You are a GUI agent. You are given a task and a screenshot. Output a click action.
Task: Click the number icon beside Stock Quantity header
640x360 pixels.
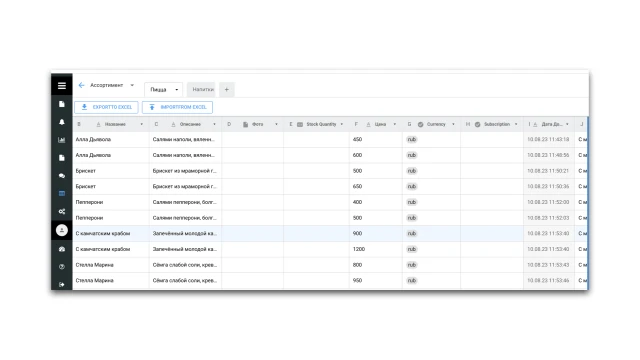[x=300, y=124]
